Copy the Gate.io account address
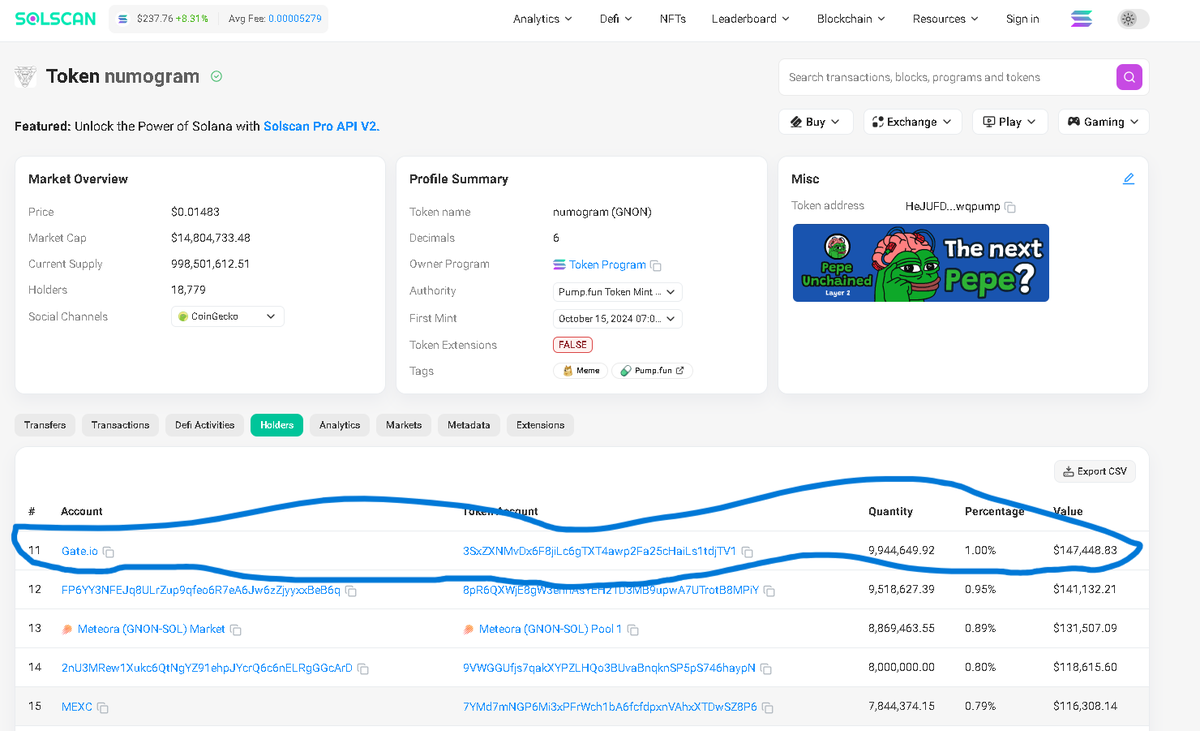Viewport: 1200px width, 731px height. tap(108, 552)
